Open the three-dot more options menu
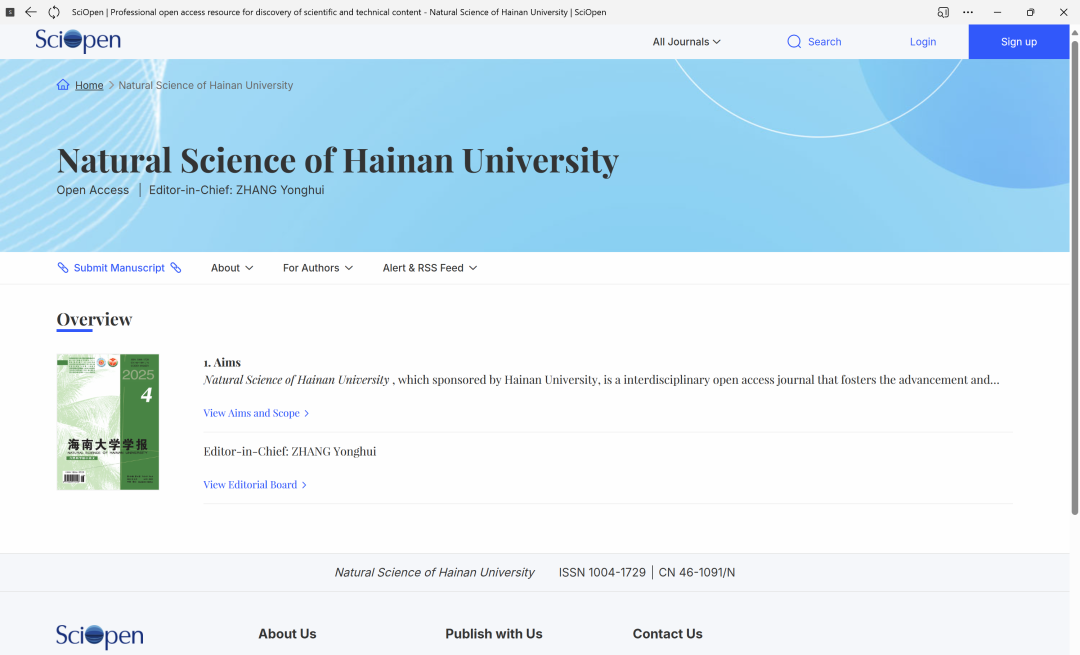The image size is (1080, 655). [x=968, y=12]
